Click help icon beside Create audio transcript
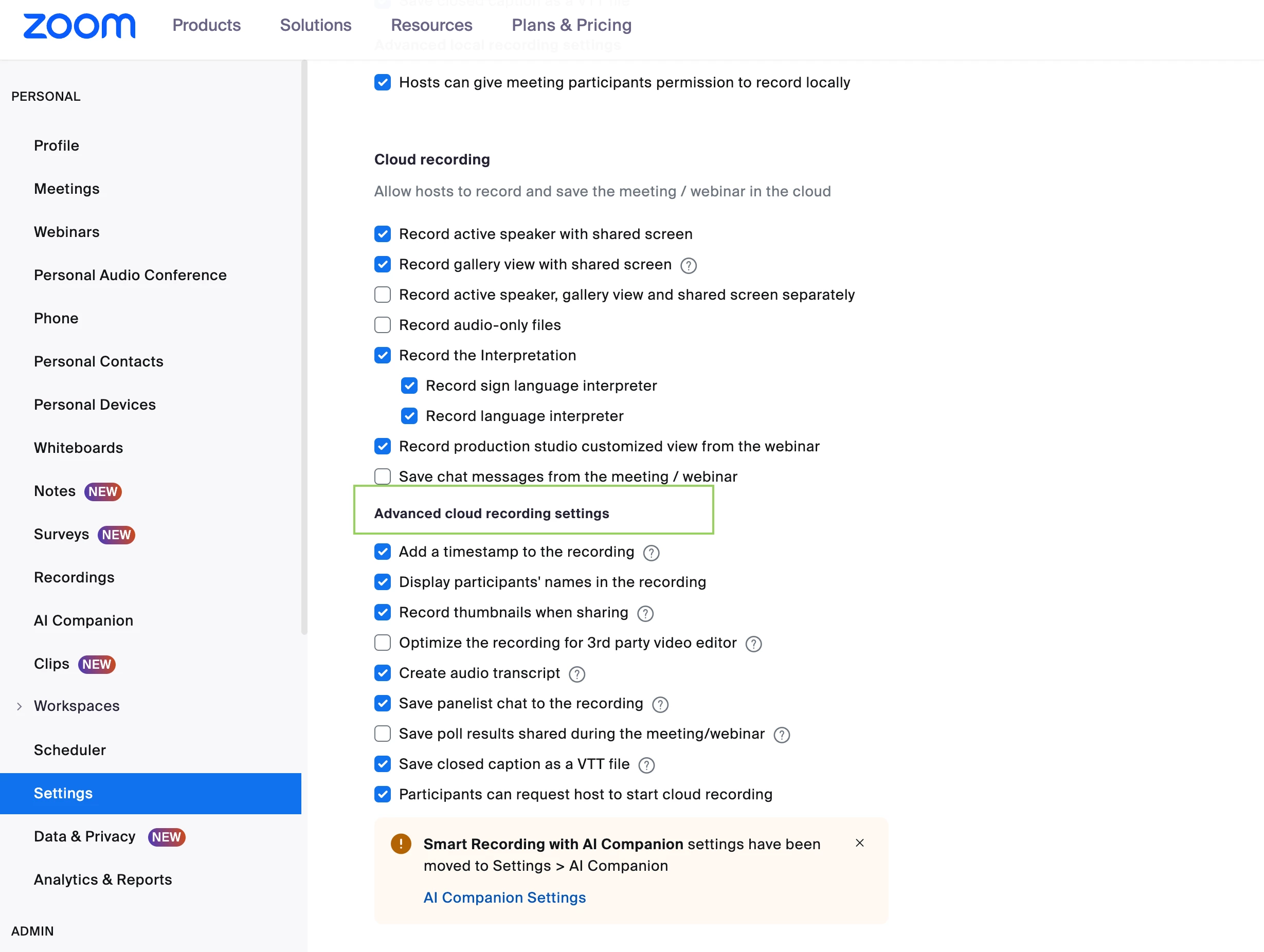The image size is (1264, 952). pos(576,674)
